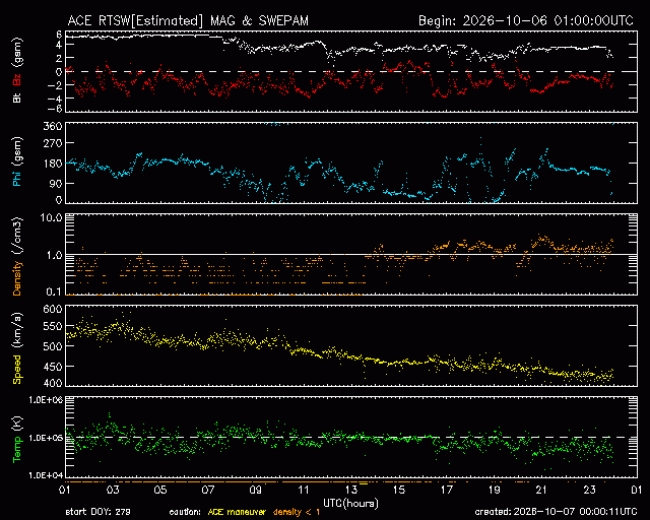
Task: Click the '05' hour label on time axis
Action: [160, 490]
